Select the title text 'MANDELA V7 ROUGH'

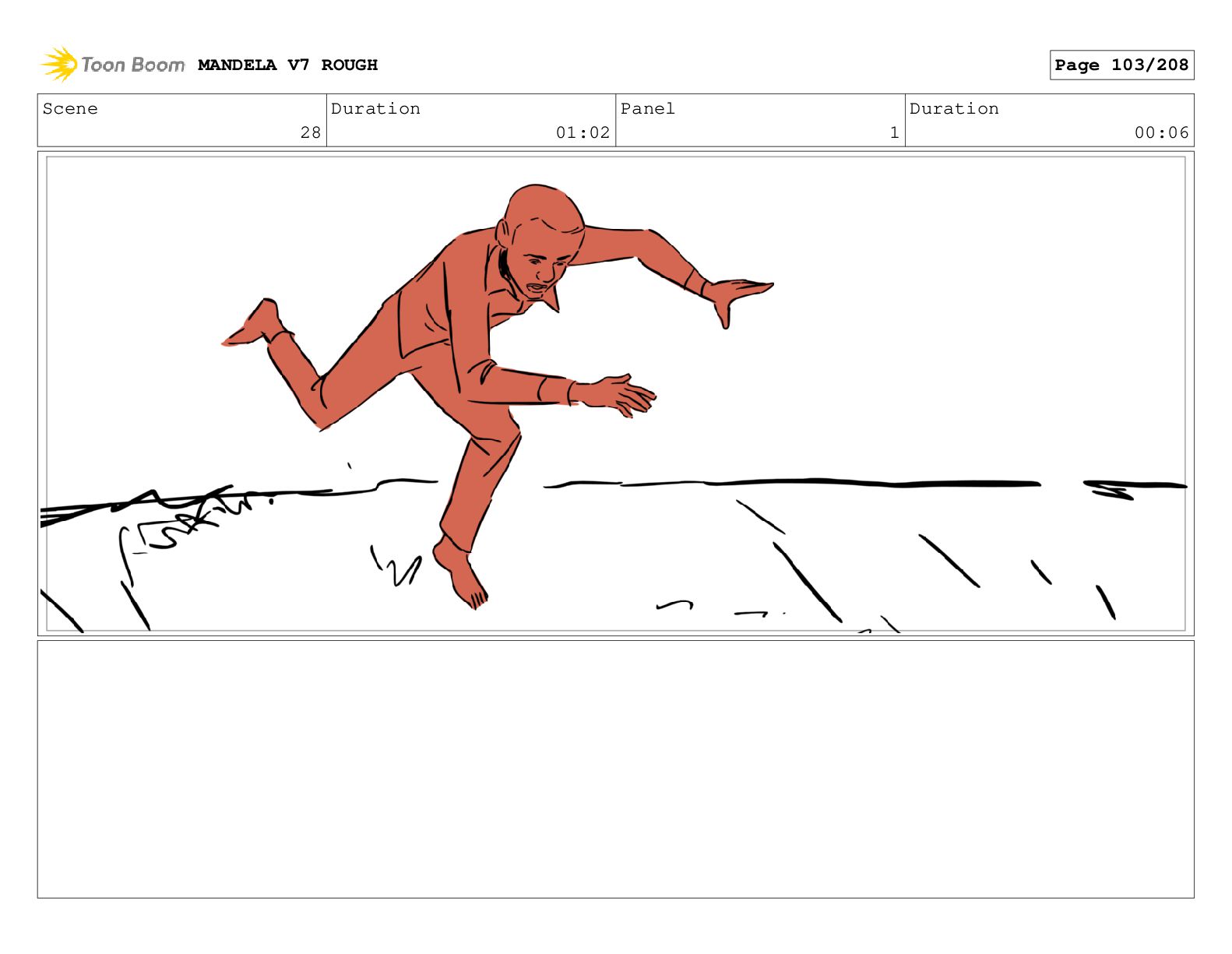click(287, 65)
